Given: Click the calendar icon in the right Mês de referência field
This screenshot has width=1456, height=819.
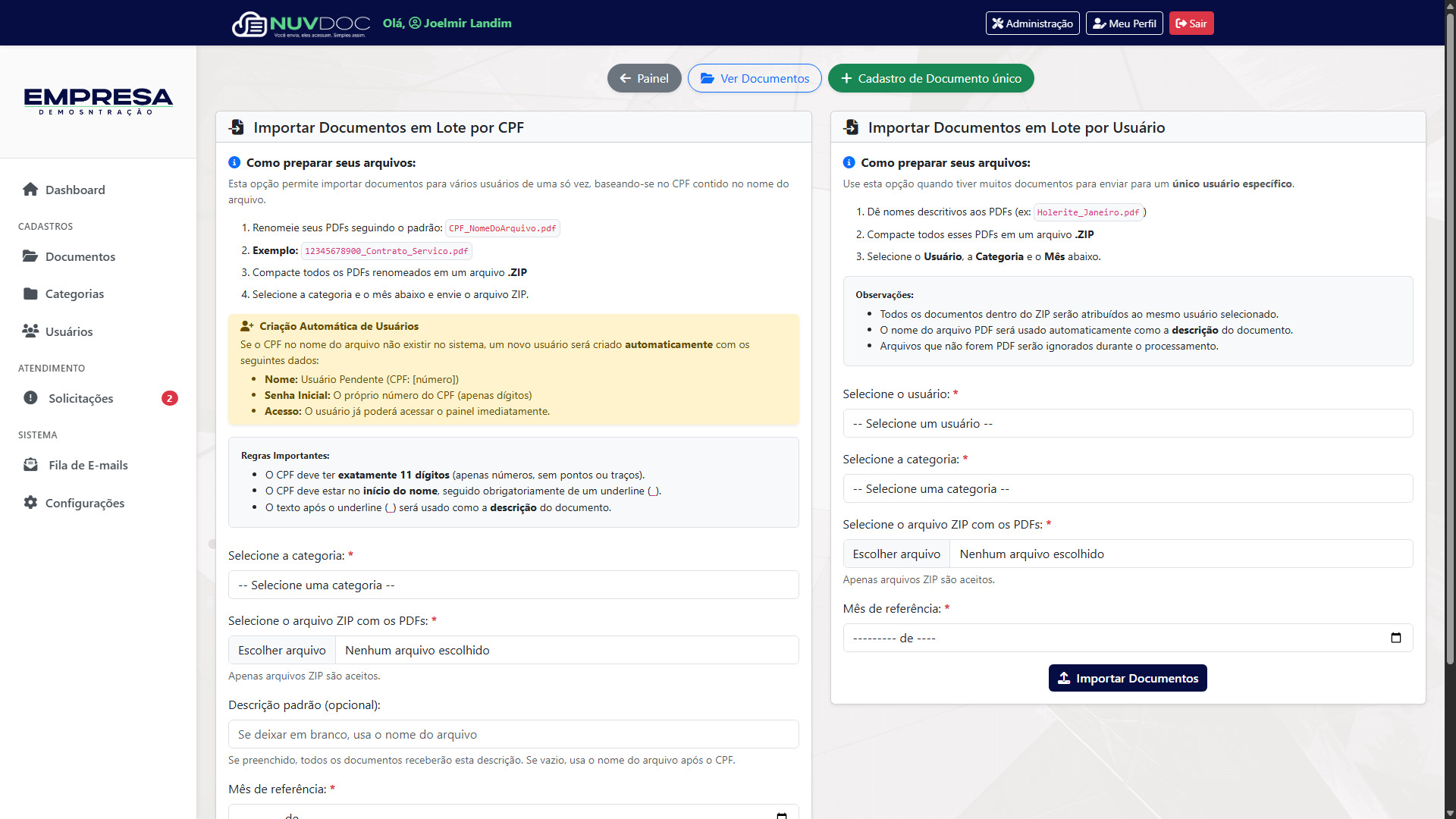Looking at the screenshot, I should coord(1396,638).
